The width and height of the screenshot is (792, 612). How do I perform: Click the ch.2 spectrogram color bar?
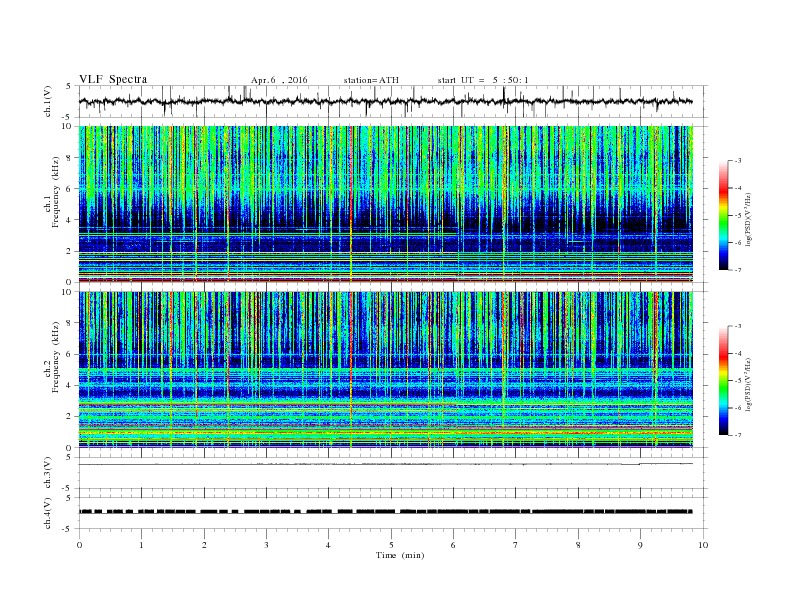(723, 380)
